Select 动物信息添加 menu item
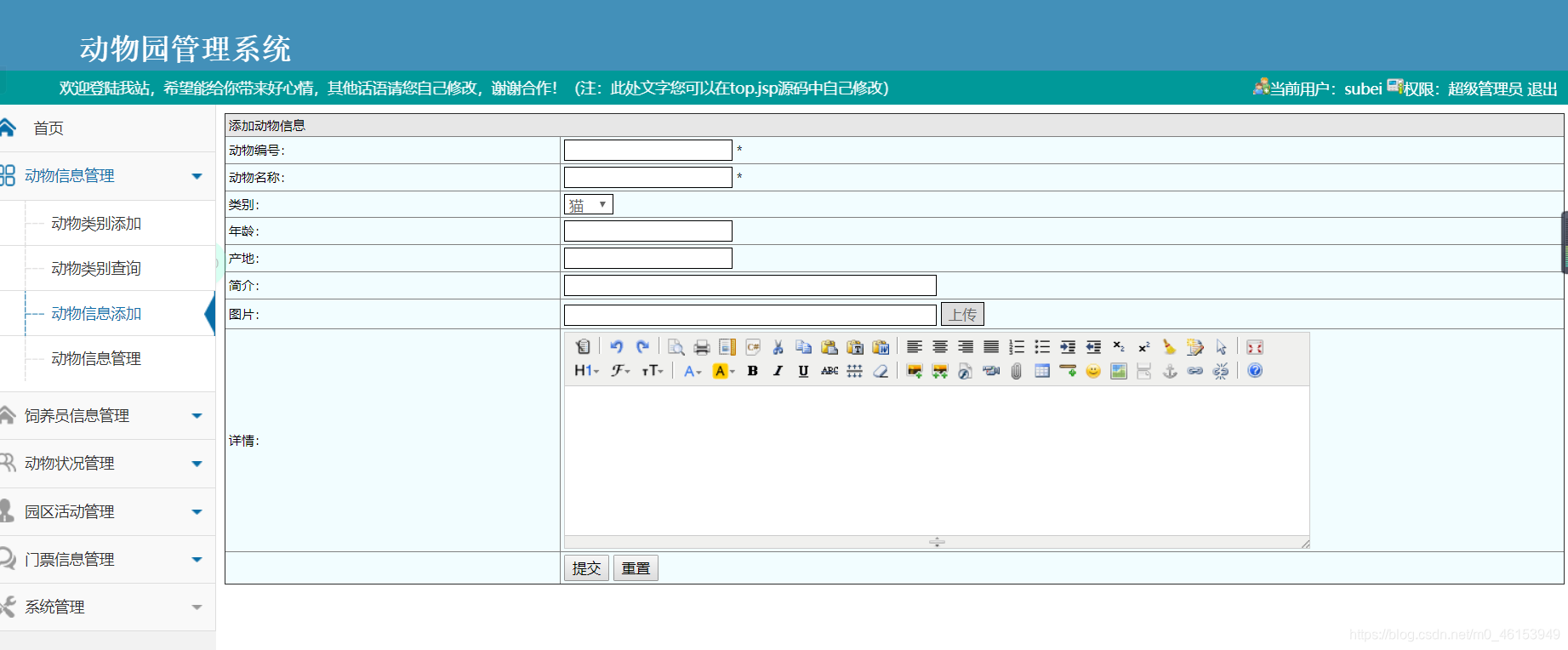1568x650 pixels. (x=96, y=314)
